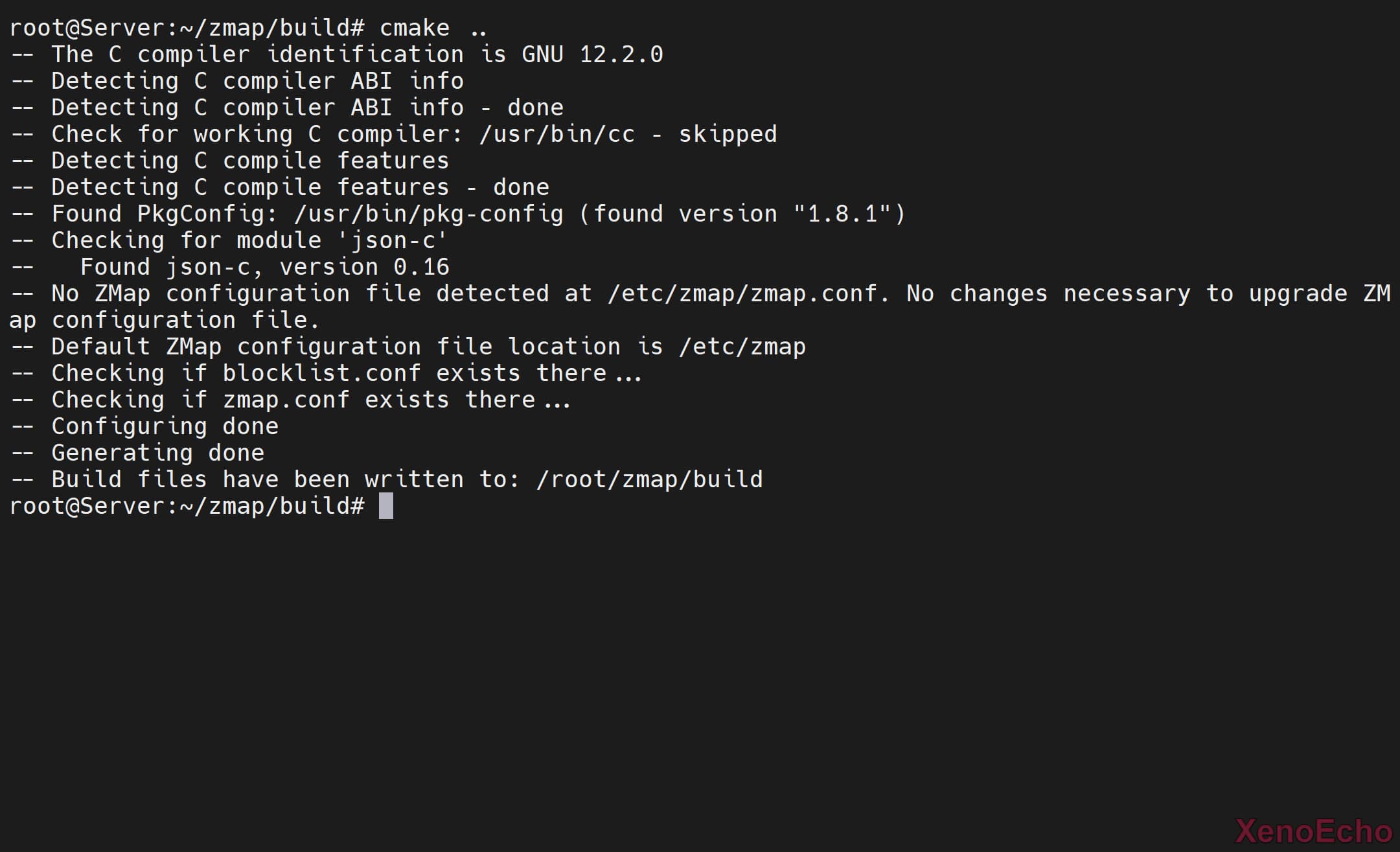Click the XenoEcho watermark logo
This screenshot has height=852, width=1400.
tap(1313, 831)
